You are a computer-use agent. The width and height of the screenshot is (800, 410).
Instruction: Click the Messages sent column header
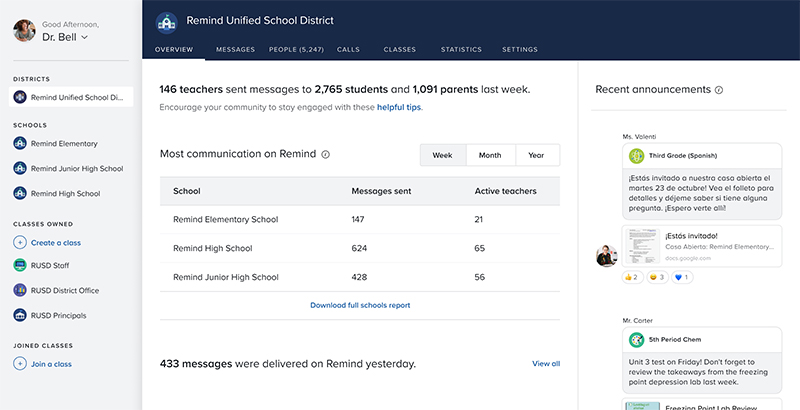[381, 191]
